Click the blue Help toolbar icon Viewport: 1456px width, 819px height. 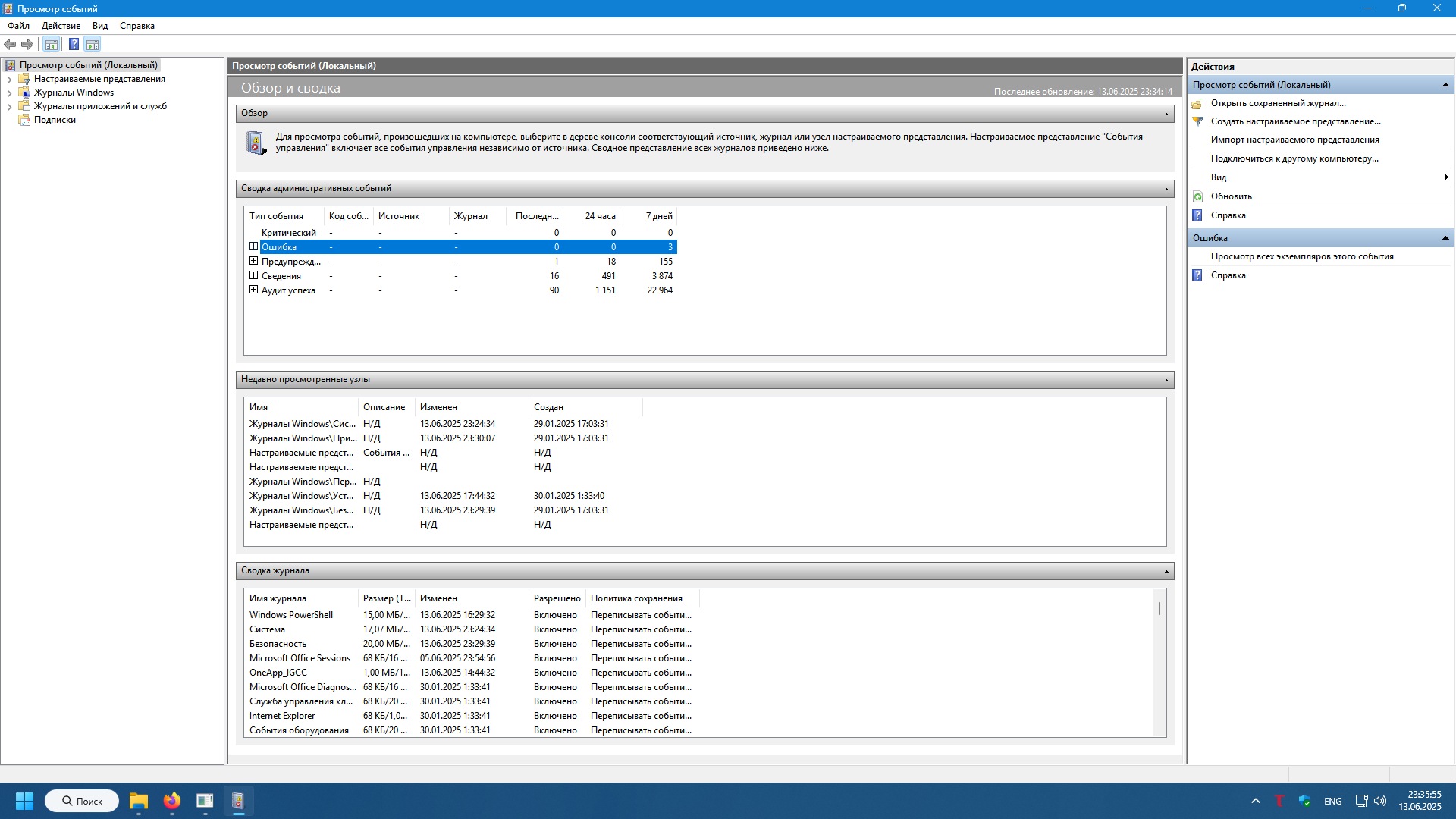tap(74, 44)
